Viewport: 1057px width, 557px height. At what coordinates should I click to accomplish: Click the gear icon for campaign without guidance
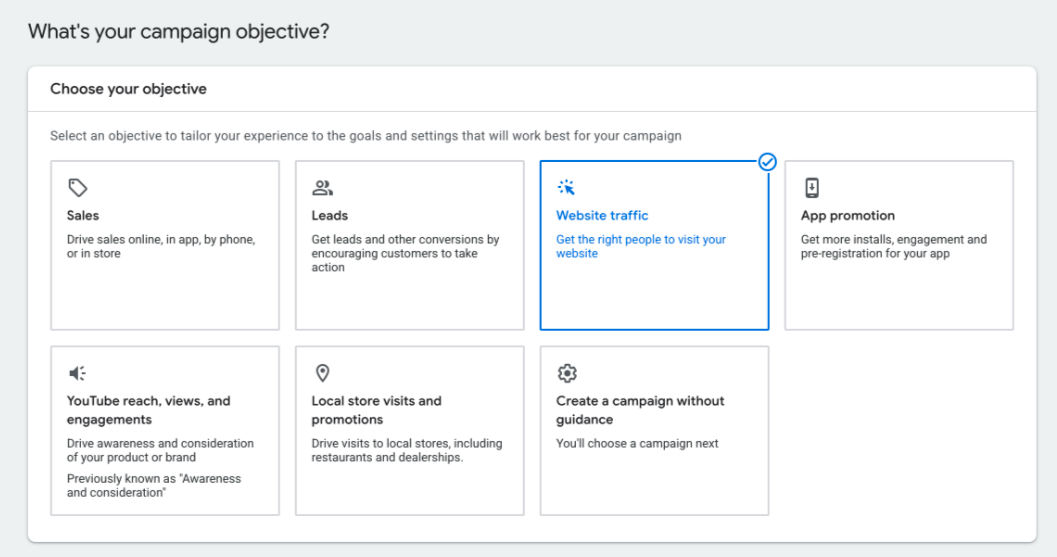[x=567, y=373]
